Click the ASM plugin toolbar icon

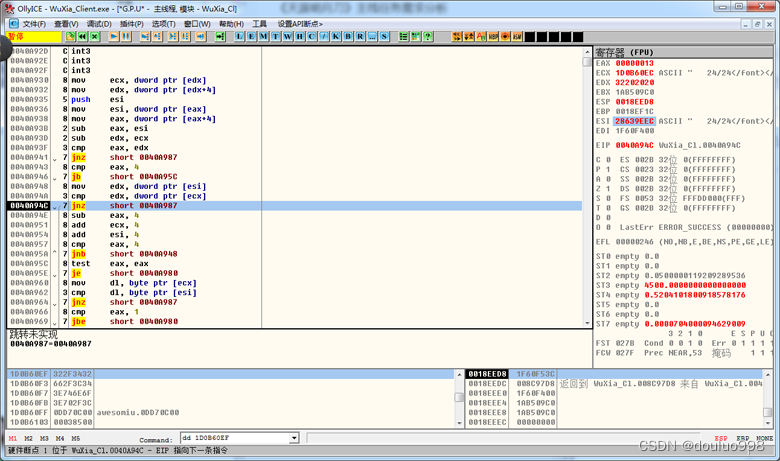[517, 36]
